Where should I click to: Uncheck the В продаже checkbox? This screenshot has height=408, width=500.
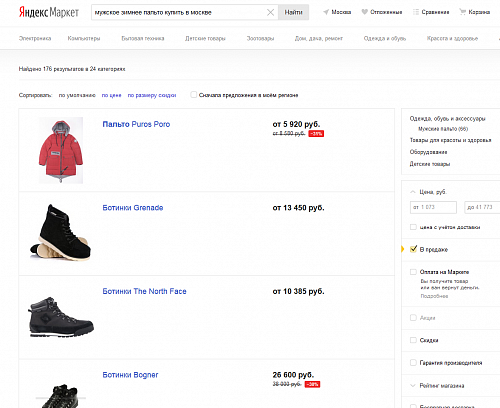[x=413, y=249]
